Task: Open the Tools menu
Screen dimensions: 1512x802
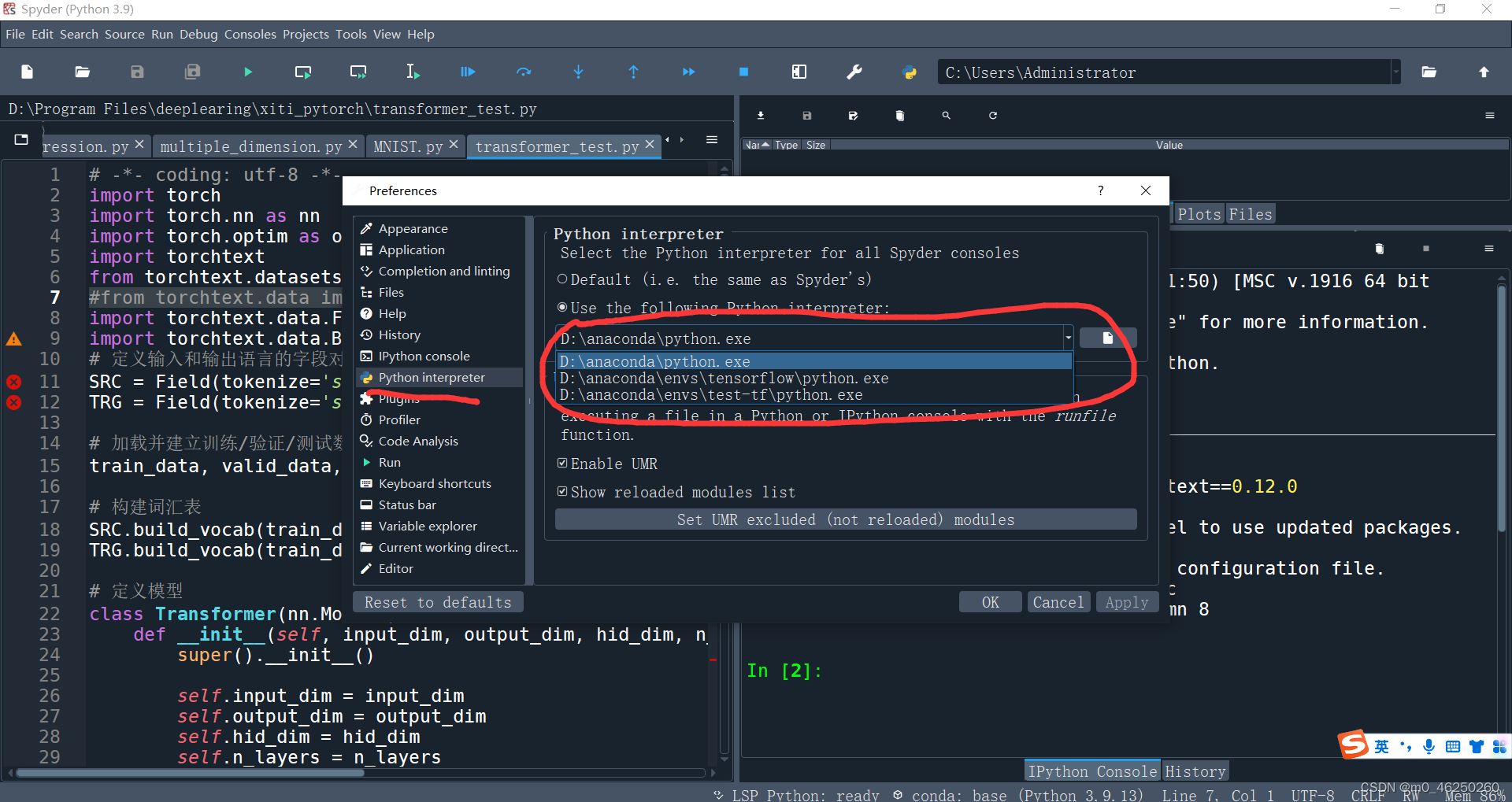Action: 351,34
